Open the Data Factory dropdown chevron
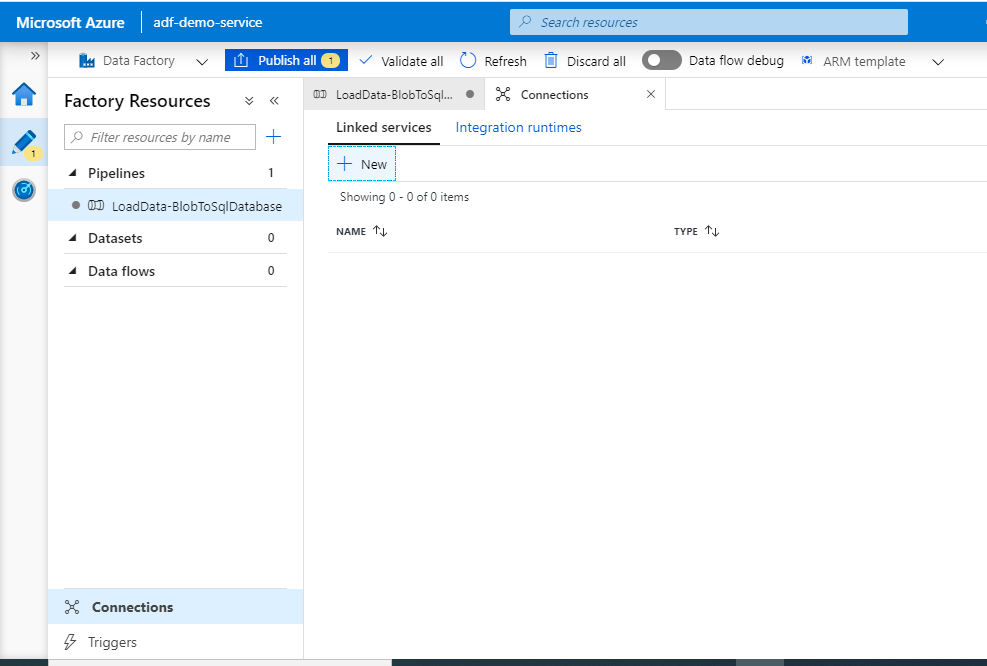This screenshot has height=666, width=987. (201, 62)
